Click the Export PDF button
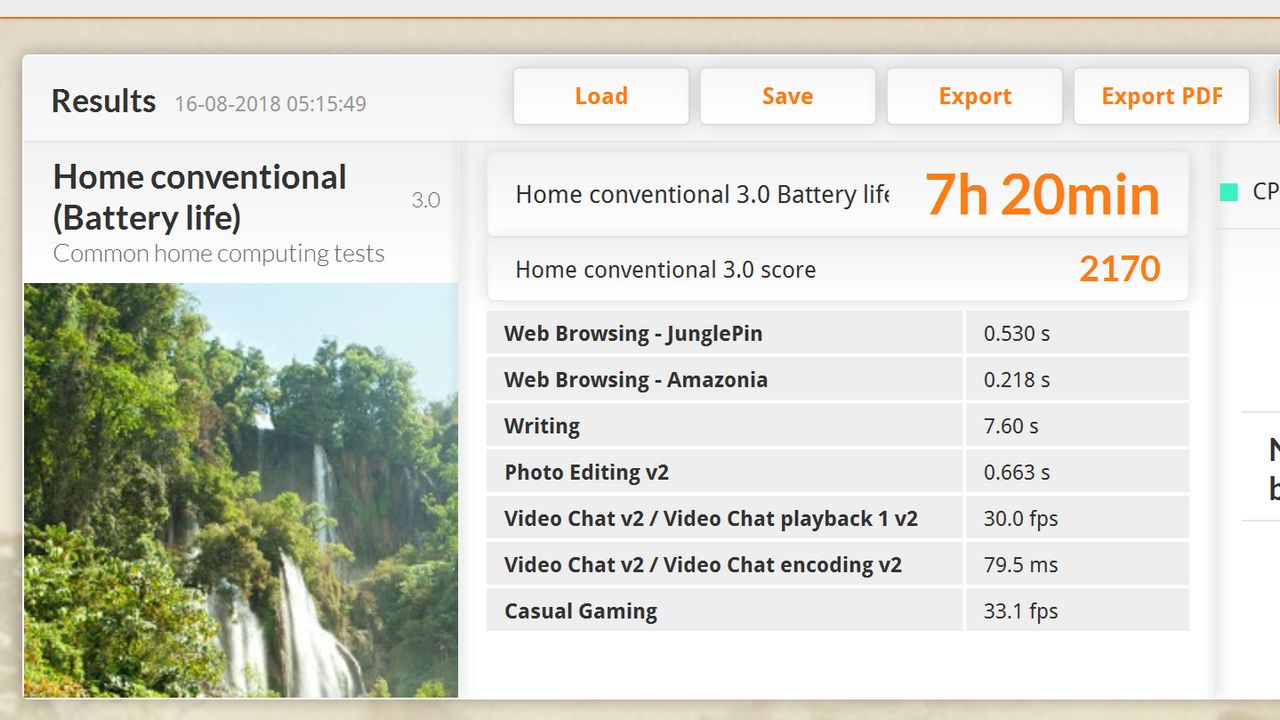 [1162, 96]
